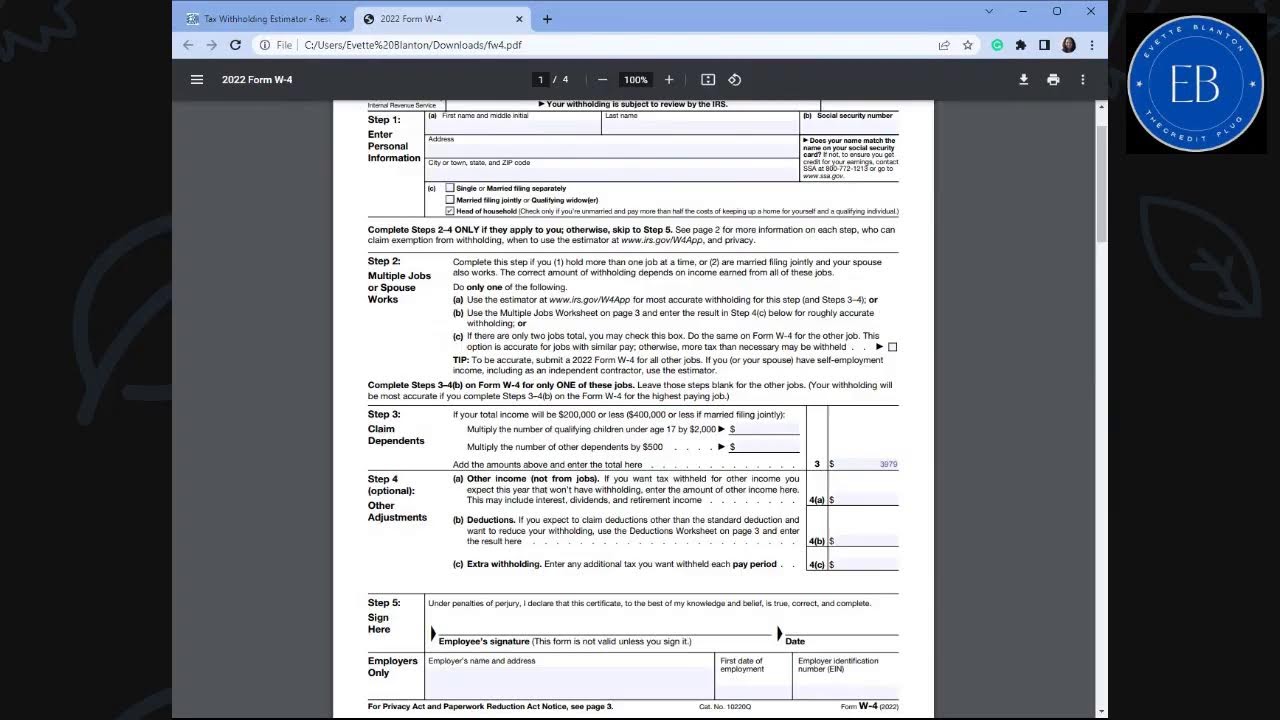Click the address bar URL
Viewport: 1280px width, 720px height.
click(x=413, y=45)
